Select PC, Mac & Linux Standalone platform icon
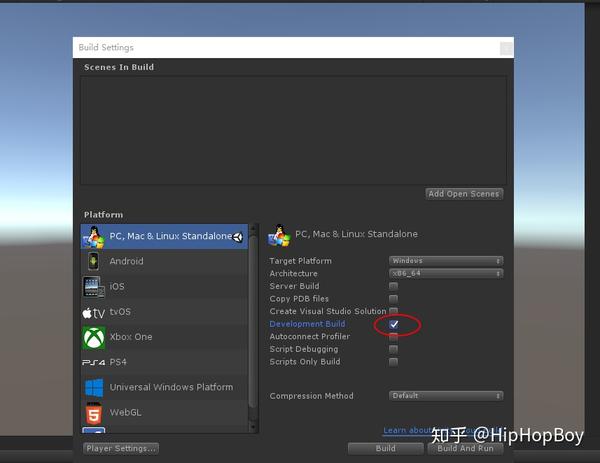This screenshot has height=463, width=600. click(x=94, y=237)
